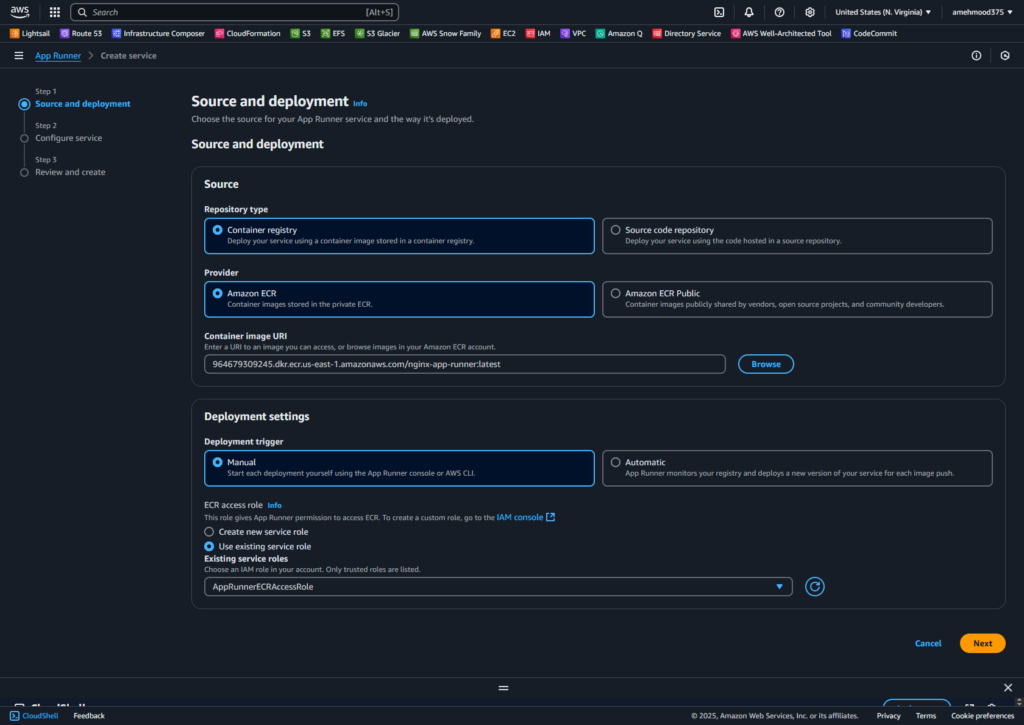Go to Step 2 Configure service

click(x=69, y=138)
